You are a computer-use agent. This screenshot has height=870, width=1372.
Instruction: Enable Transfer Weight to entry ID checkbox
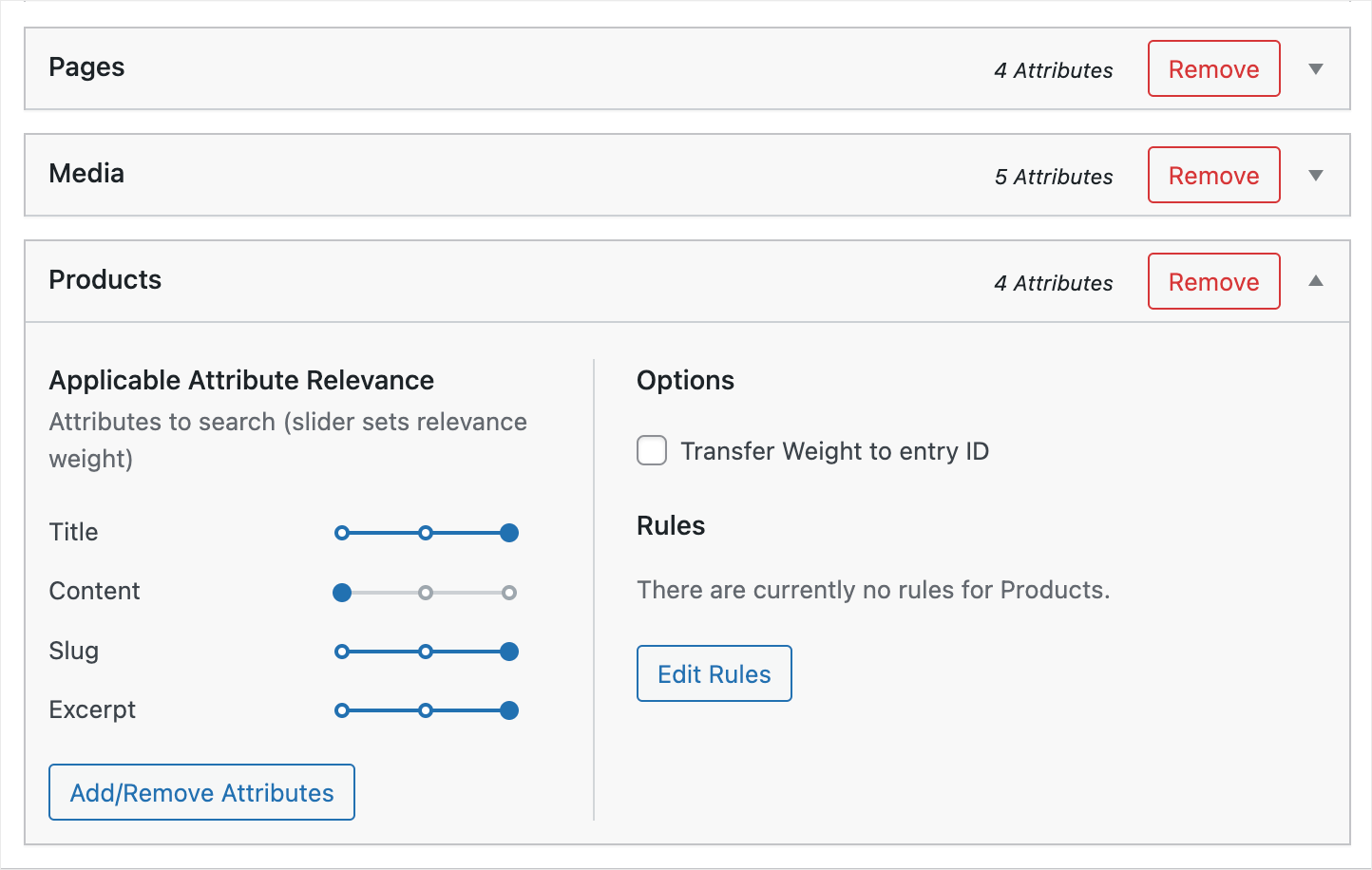tap(652, 450)
